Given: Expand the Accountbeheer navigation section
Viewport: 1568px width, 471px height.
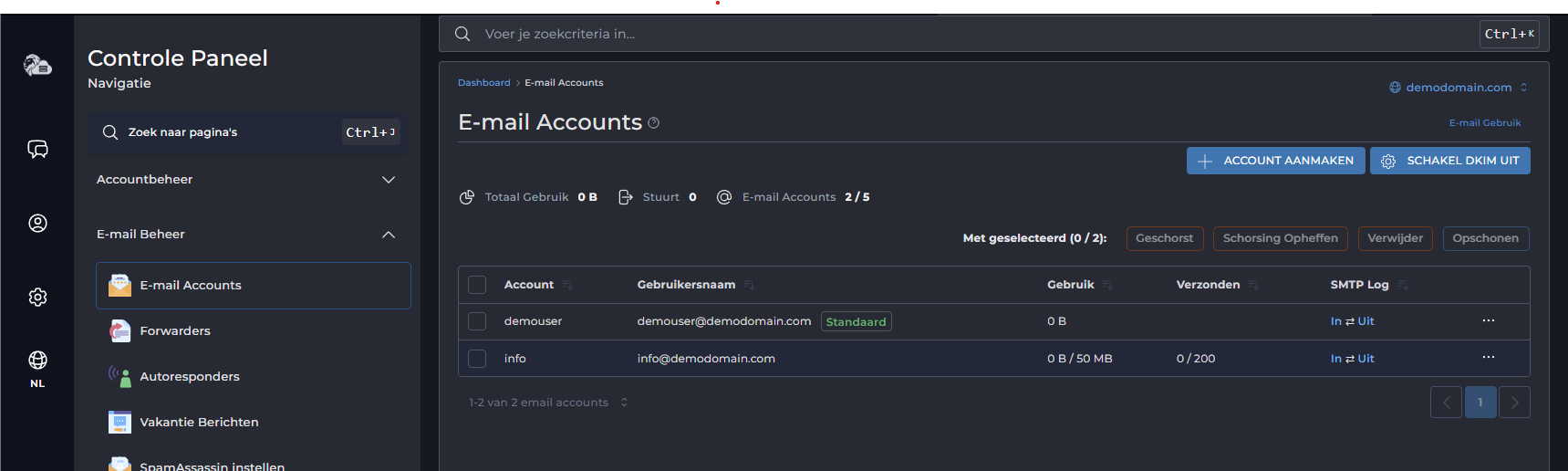Looking at the screenshot, I should tap(246, 180).
